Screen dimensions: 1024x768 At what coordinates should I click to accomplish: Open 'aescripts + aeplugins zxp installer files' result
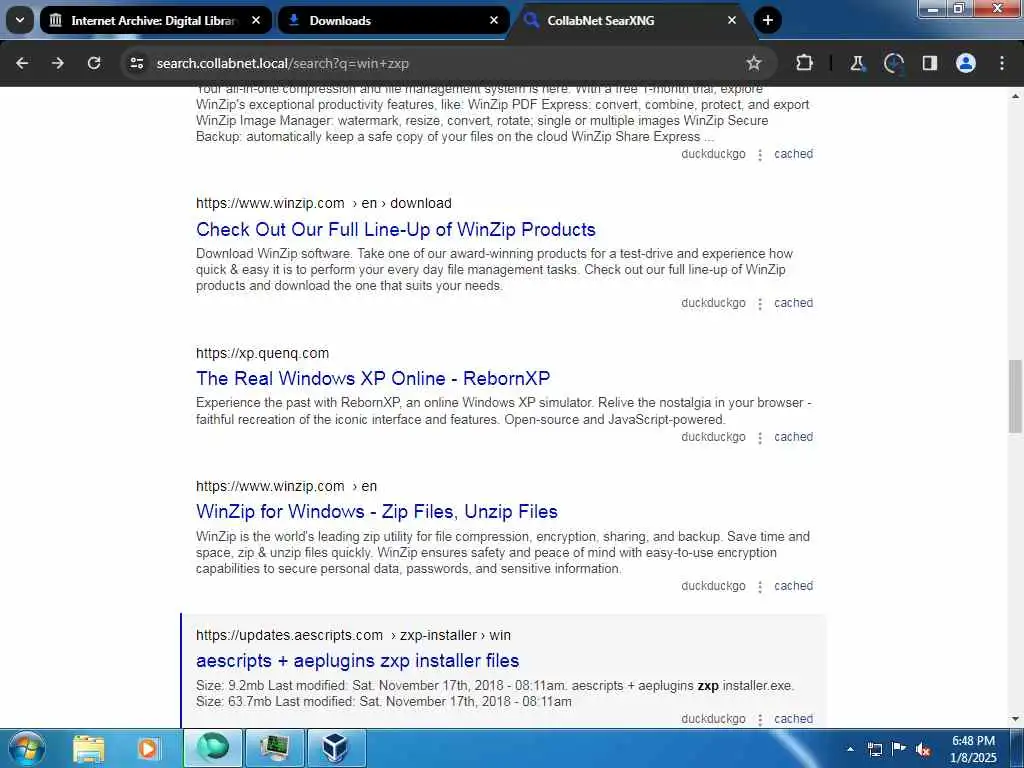coord(357,661)
